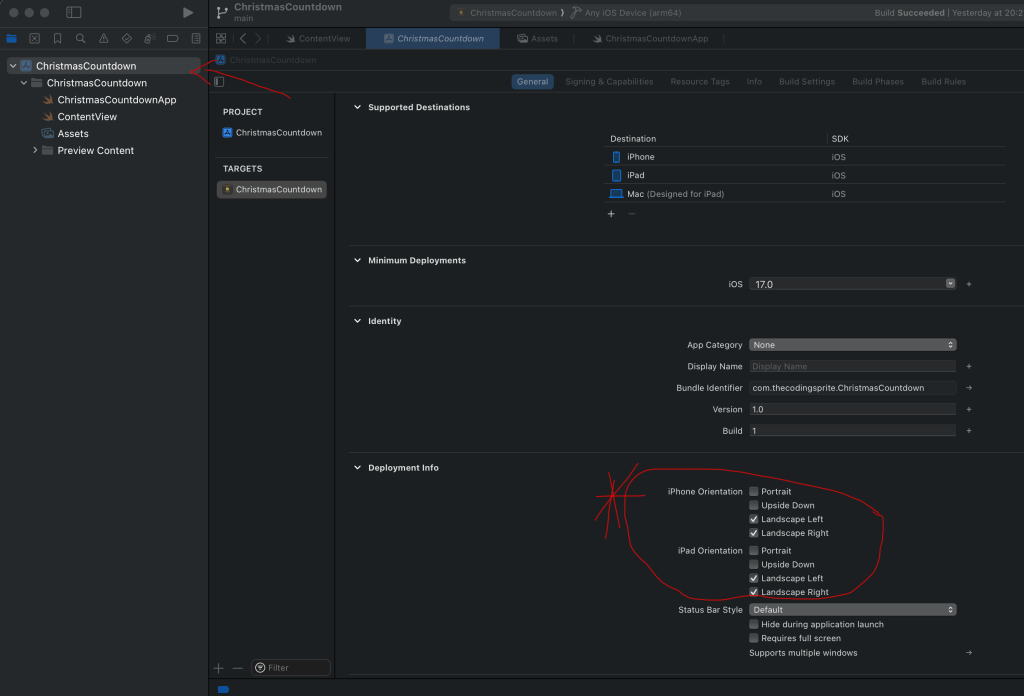Open the Build Settings tab
The width and height of the screenshot is (1024, 696).
tap(807, 82)
